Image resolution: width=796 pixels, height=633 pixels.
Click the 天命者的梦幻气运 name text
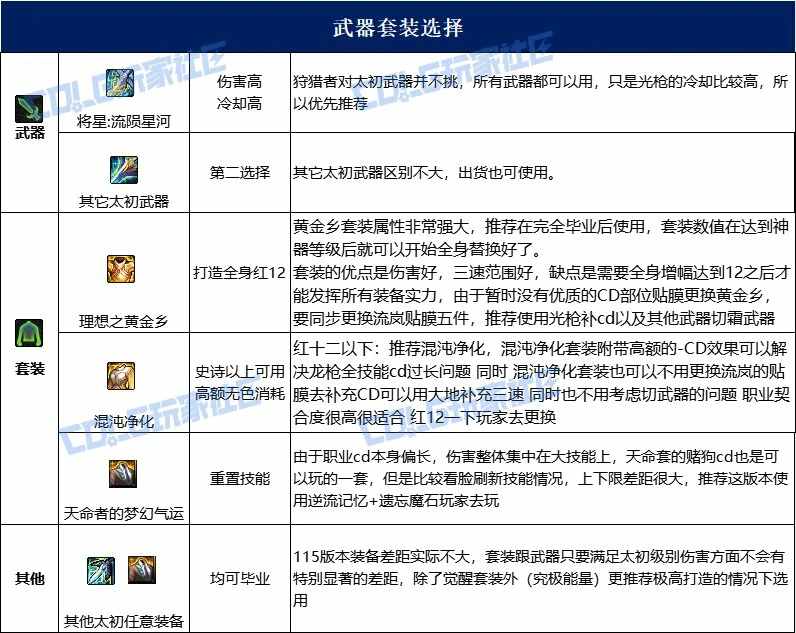click(124, 514)
